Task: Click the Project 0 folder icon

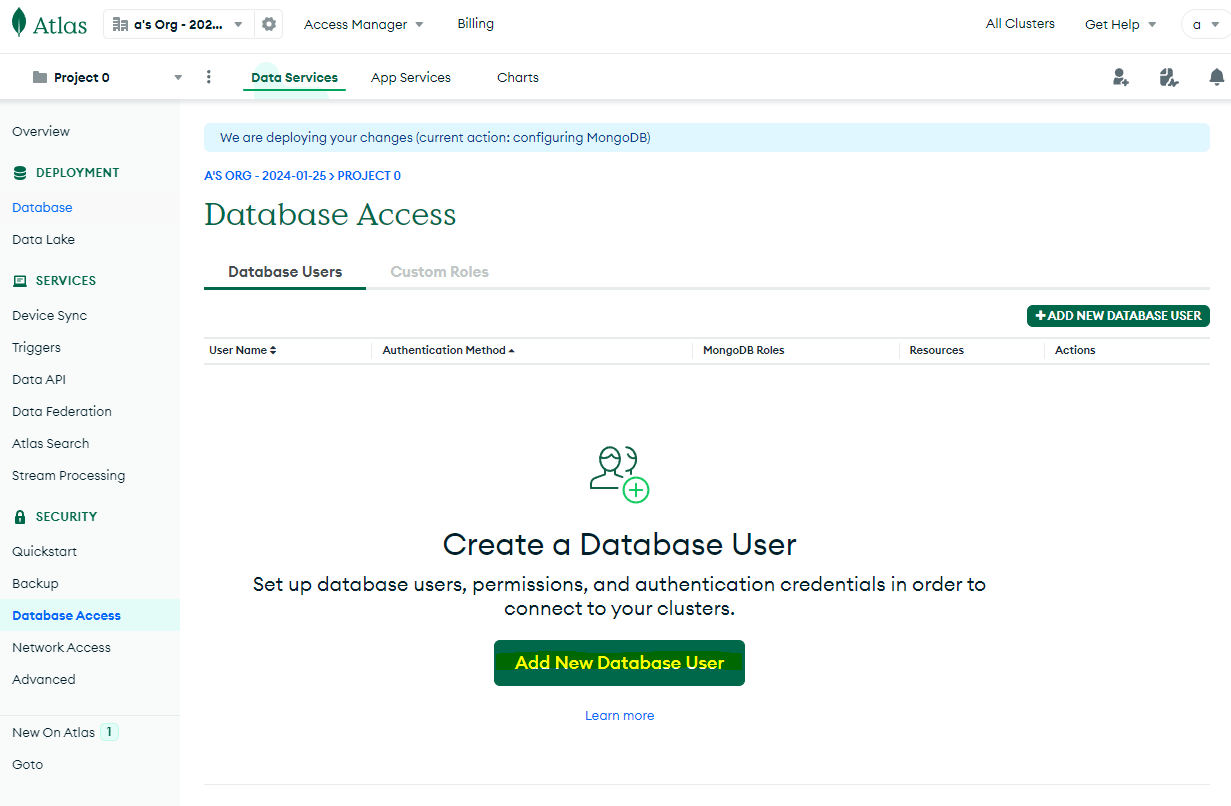Action: click(40, 77)
